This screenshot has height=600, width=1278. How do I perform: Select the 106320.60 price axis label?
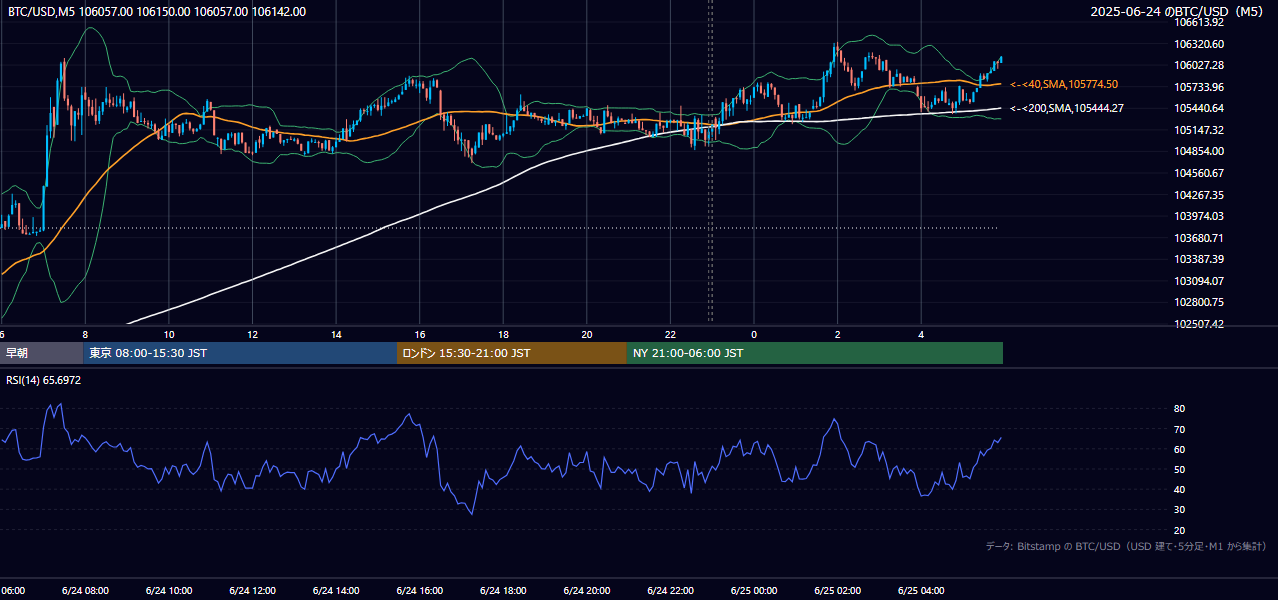(x=1199, y=44)
